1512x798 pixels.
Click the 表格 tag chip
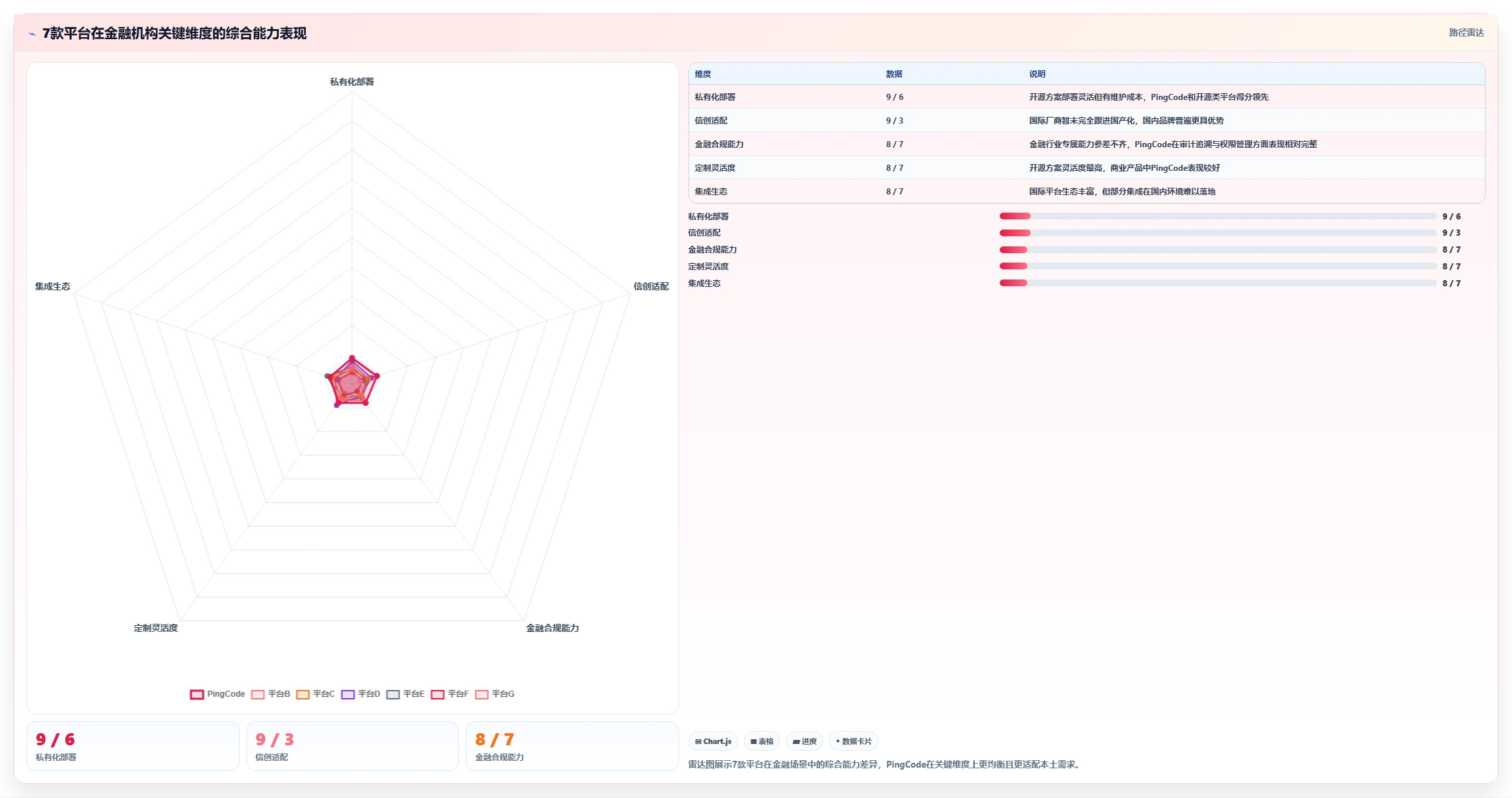tap(762, 741)
